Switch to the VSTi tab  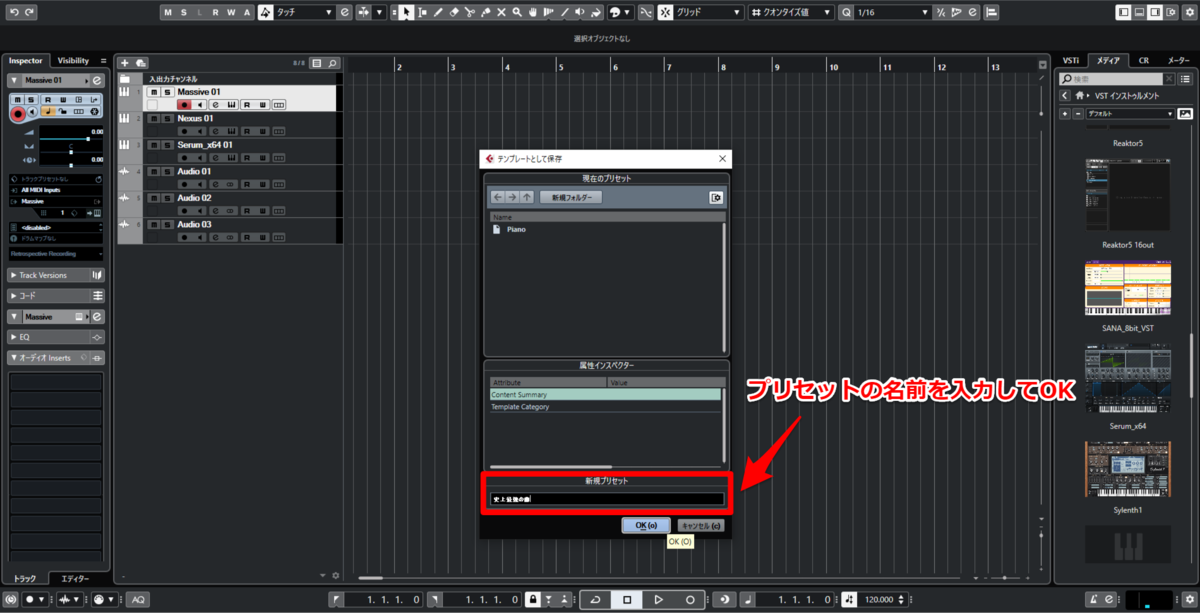coord(1071,60)
